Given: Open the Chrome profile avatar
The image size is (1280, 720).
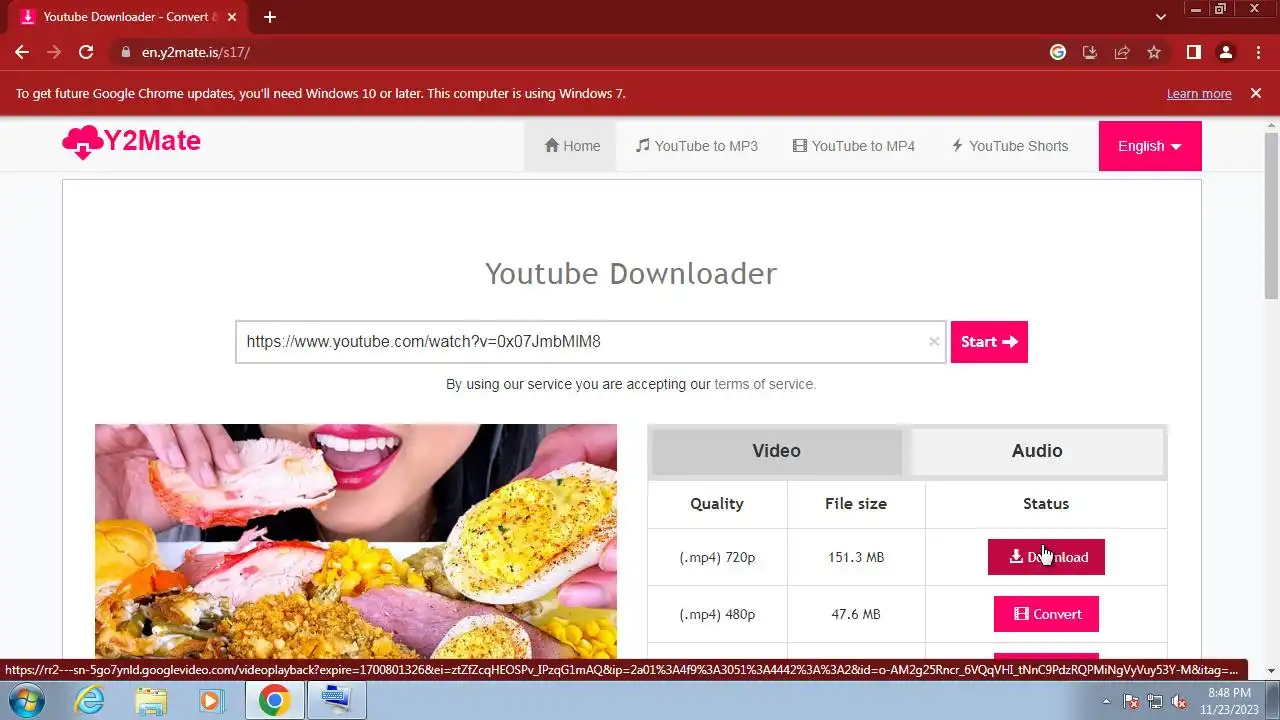Looking at the screenshot, I should click(1226, 52).
